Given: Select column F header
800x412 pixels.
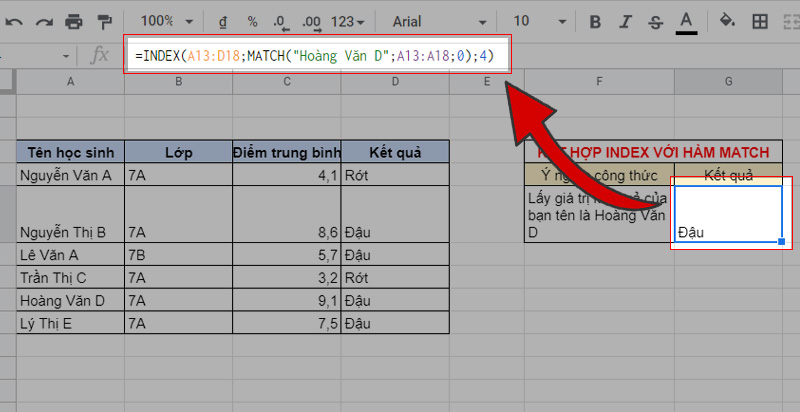Looking at the screenshot, I should (x=598, y=82).
